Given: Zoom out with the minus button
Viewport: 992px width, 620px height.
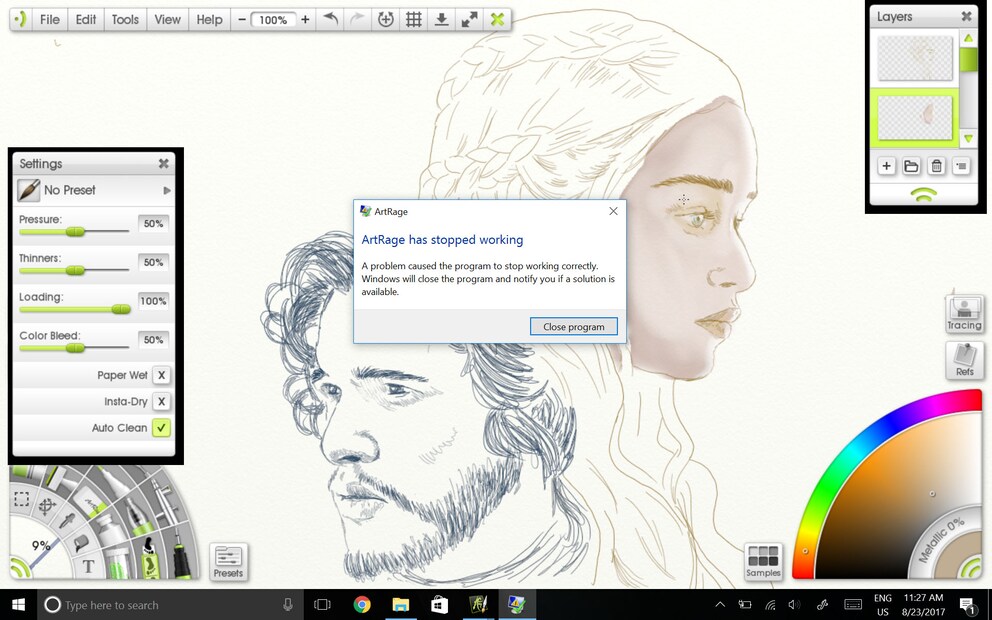Looking at the screenshot, I should 242,20.
